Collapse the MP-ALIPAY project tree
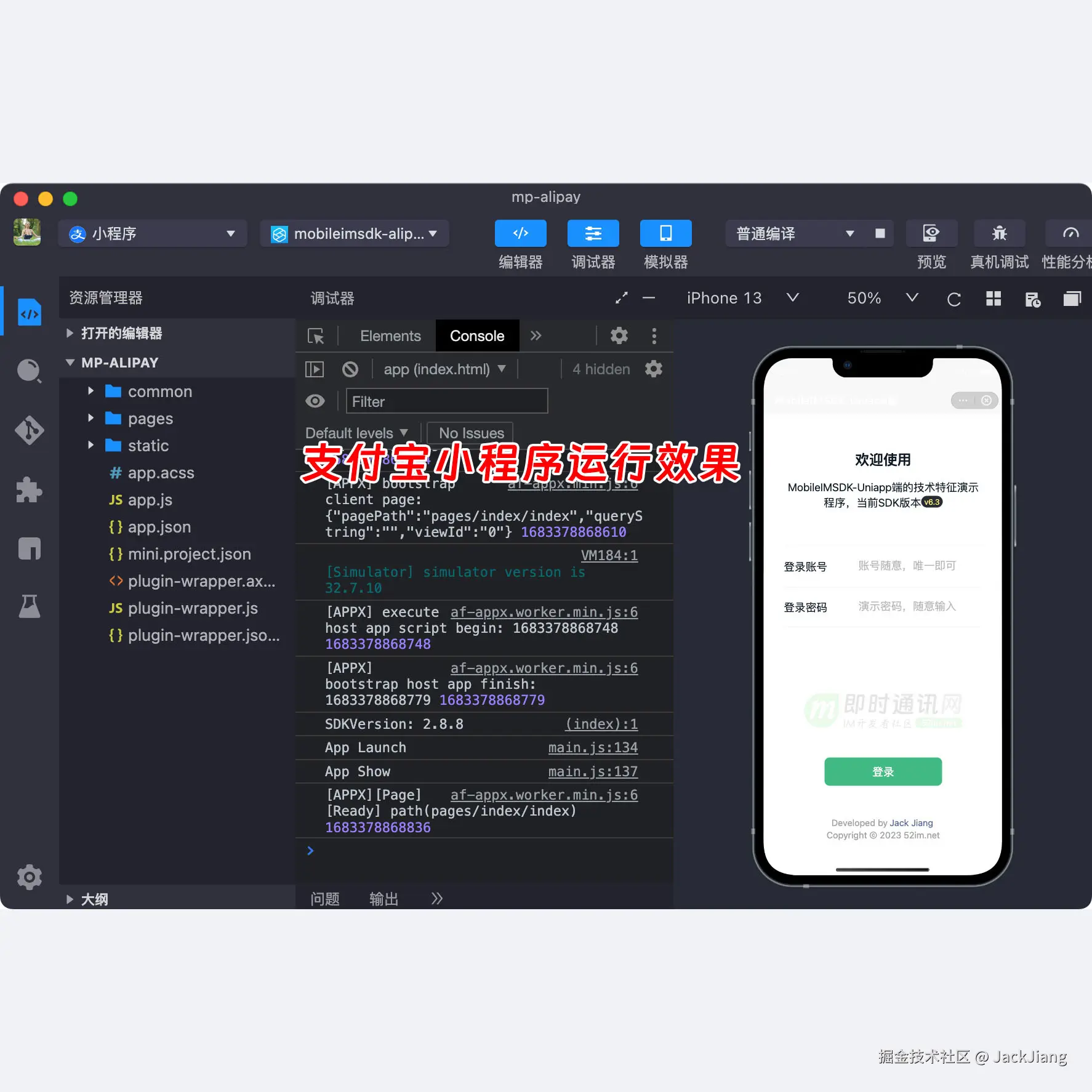Image resolution: width=1092 pixels, height=1092 pixels. [70, 363]
